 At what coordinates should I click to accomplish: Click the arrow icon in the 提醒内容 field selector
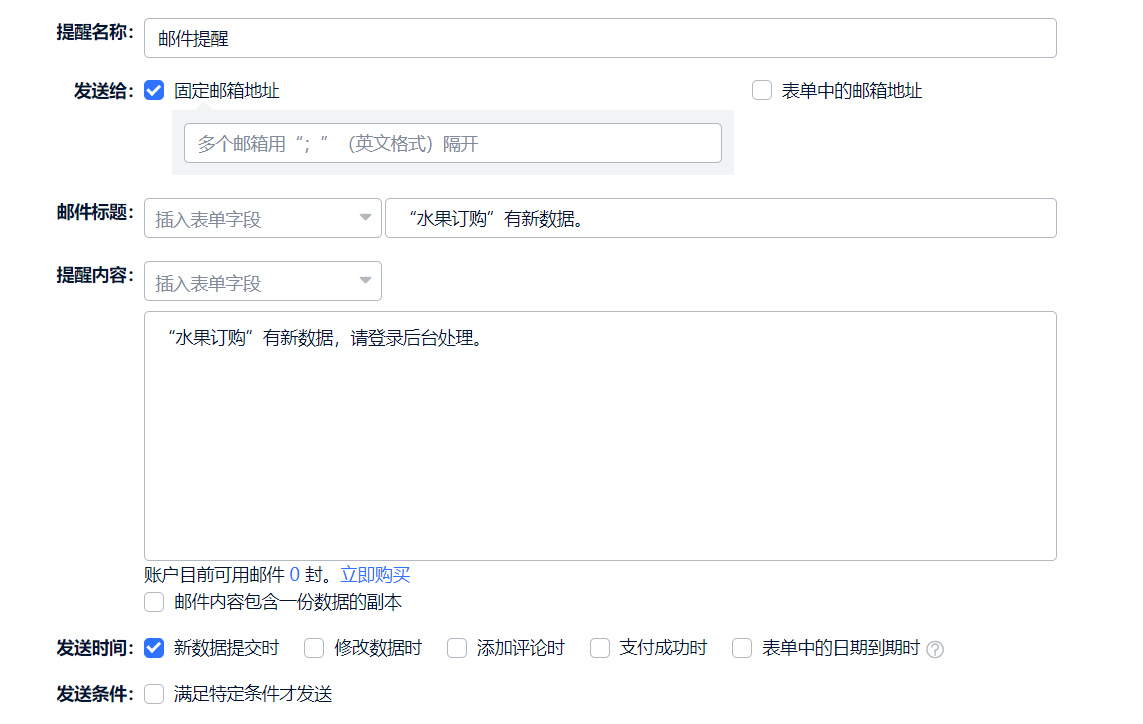pos(365,282)
